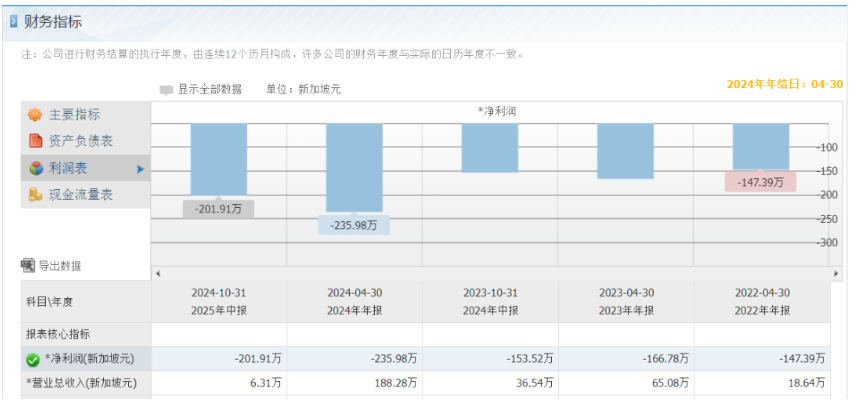
Task: Click the 2023-10-31 net profit bar
Action: click(490, 148)
